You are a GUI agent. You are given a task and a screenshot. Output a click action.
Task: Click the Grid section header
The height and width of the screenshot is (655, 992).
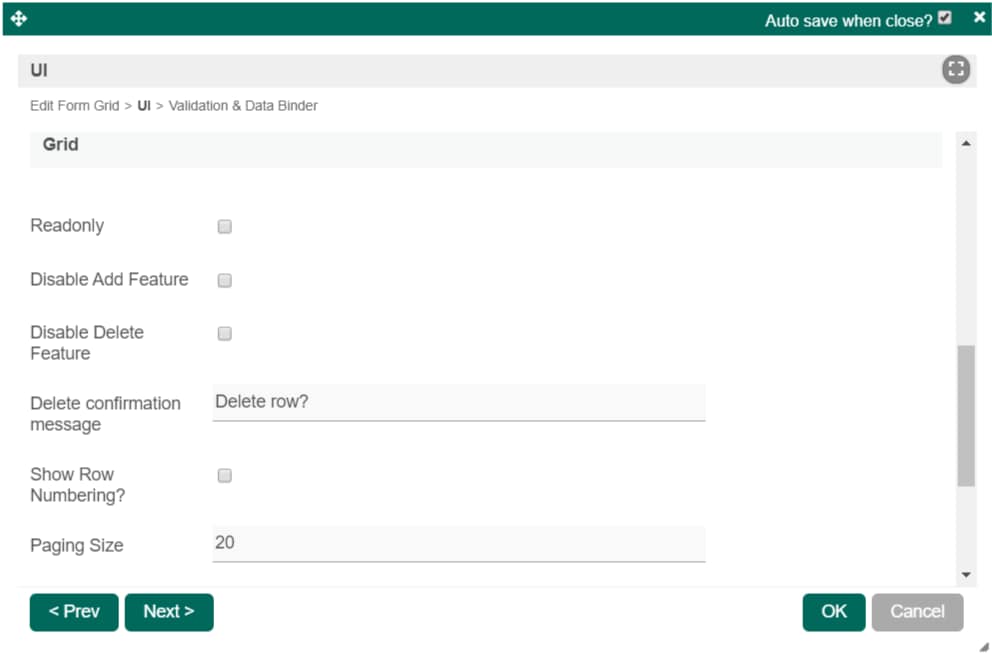pyautogui.click(x=486, y=150)
